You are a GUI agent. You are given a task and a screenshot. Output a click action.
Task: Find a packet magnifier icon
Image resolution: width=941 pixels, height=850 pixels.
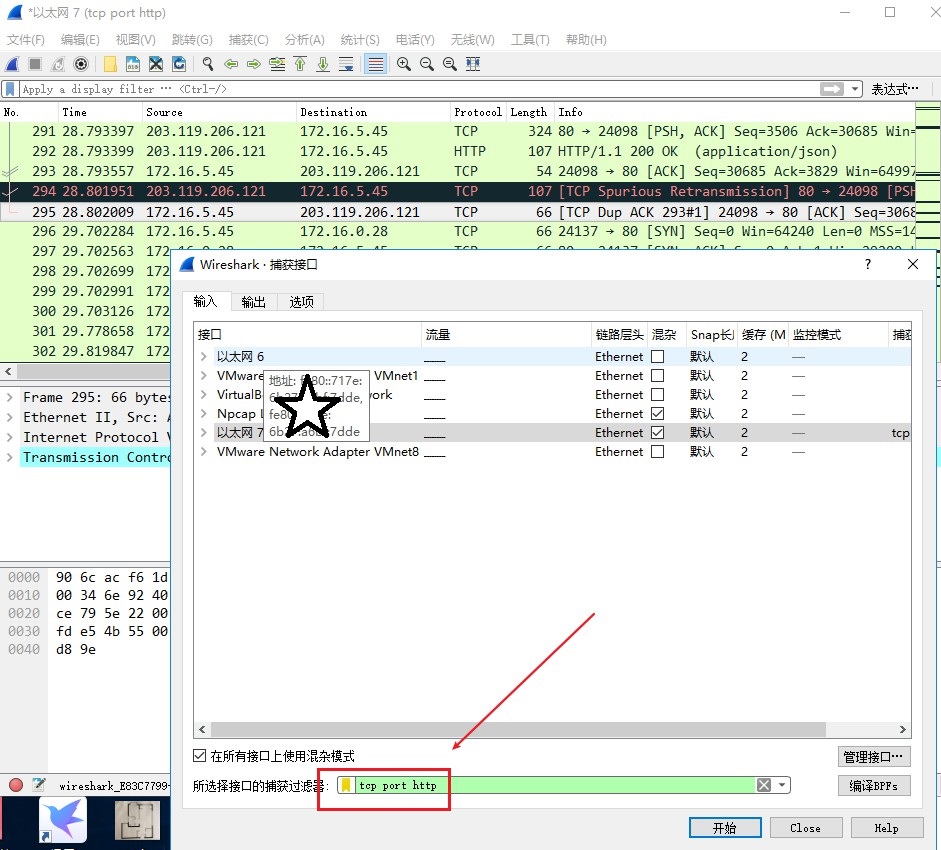(x=208, y=64)
